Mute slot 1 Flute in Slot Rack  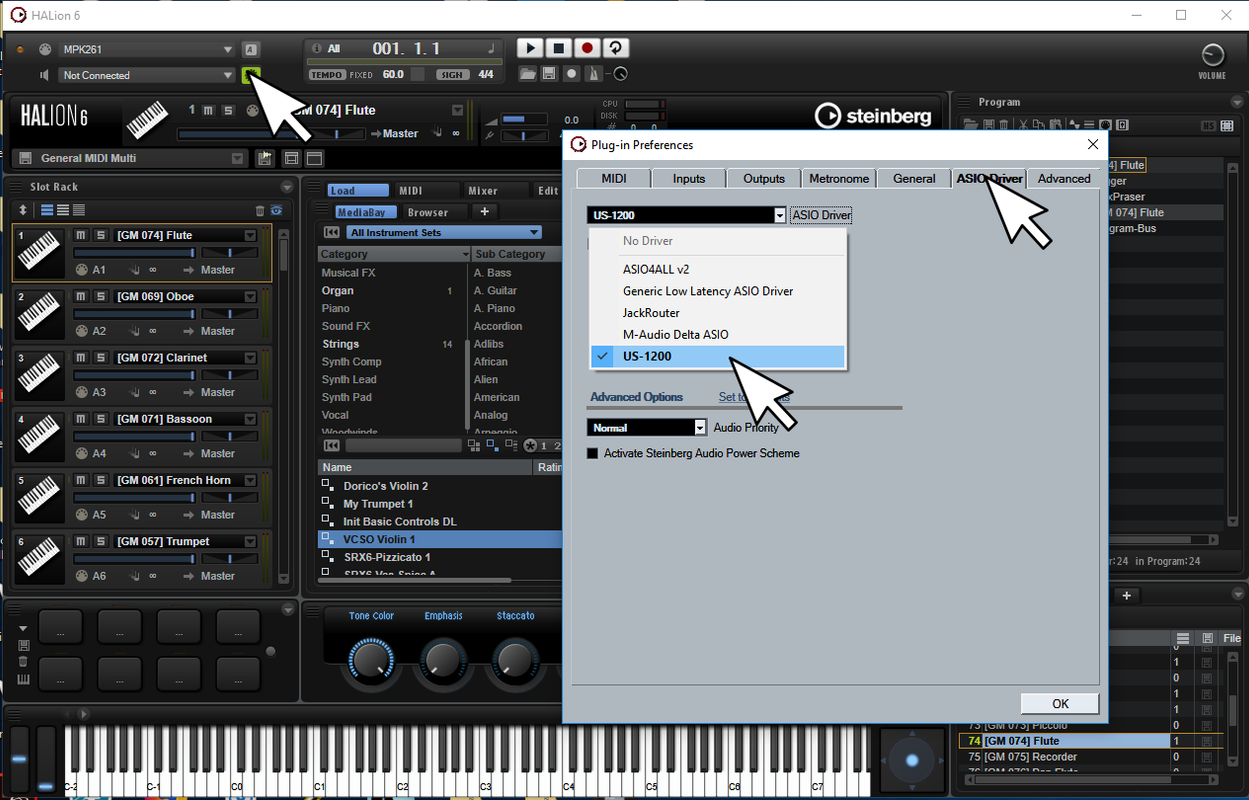[82, 235]
